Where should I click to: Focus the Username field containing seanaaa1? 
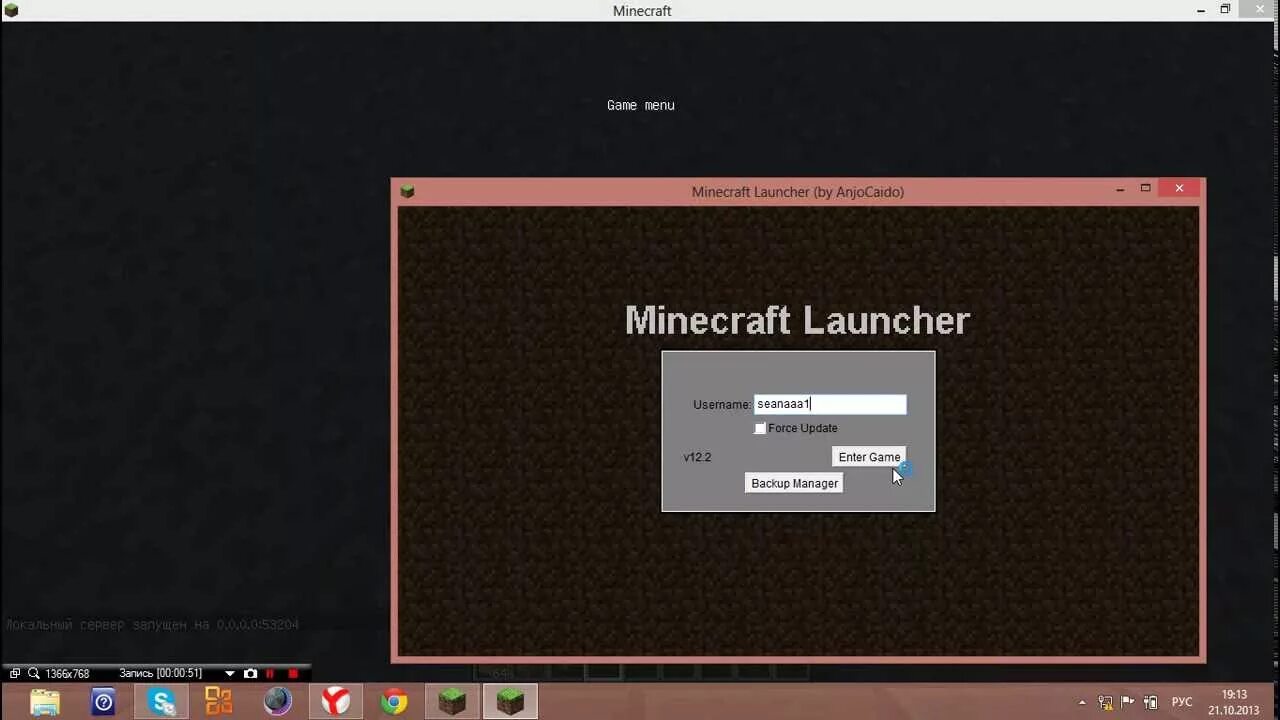point(830,404)
